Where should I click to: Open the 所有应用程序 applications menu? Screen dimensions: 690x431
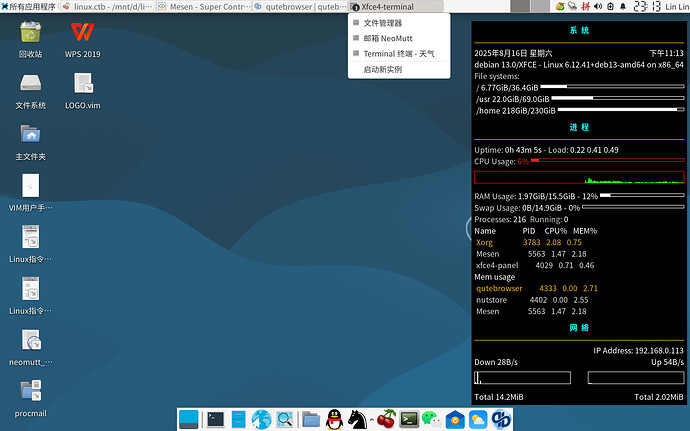[34, 7]
